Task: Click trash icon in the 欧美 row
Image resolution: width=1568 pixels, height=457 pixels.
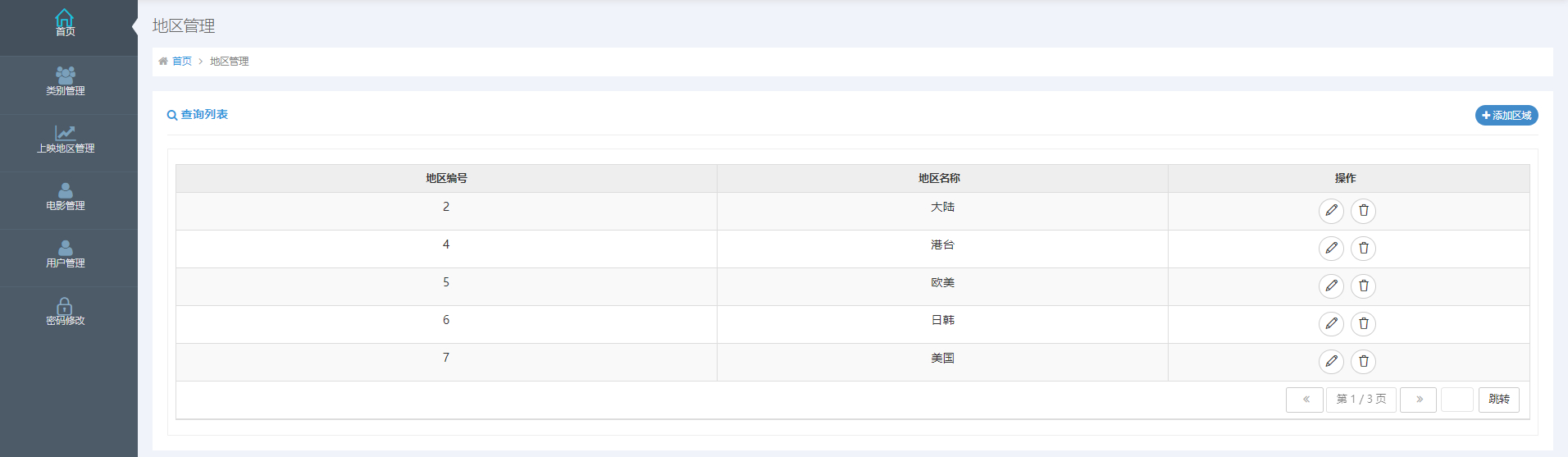Action: (1363, 286)
